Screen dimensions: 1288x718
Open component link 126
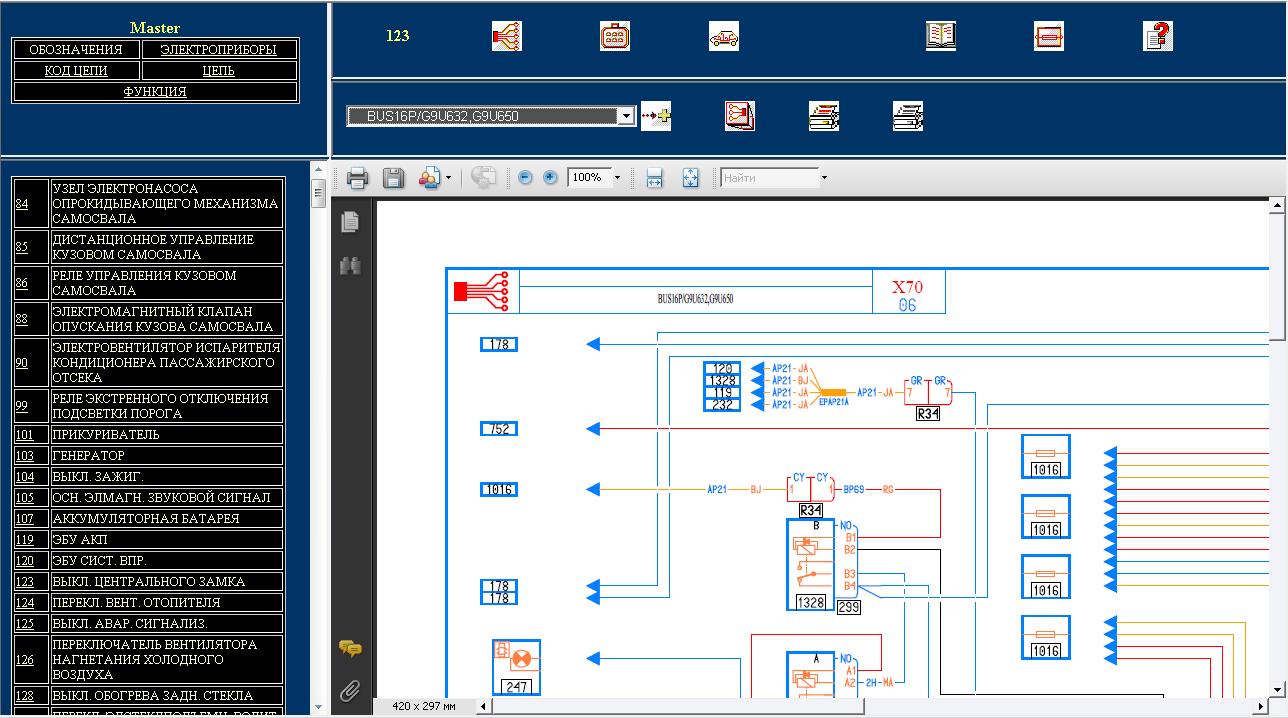click(25, 660)
